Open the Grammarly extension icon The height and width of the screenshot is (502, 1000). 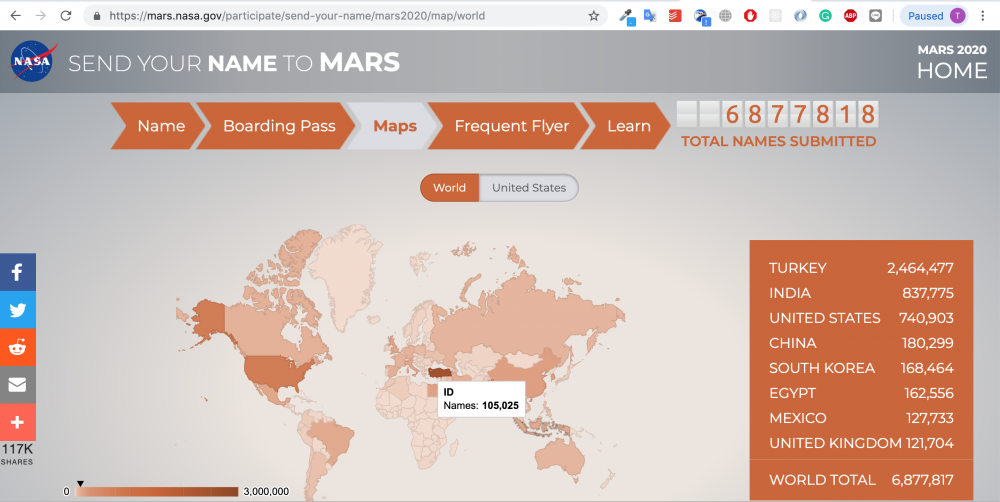(x=825, y=16)
